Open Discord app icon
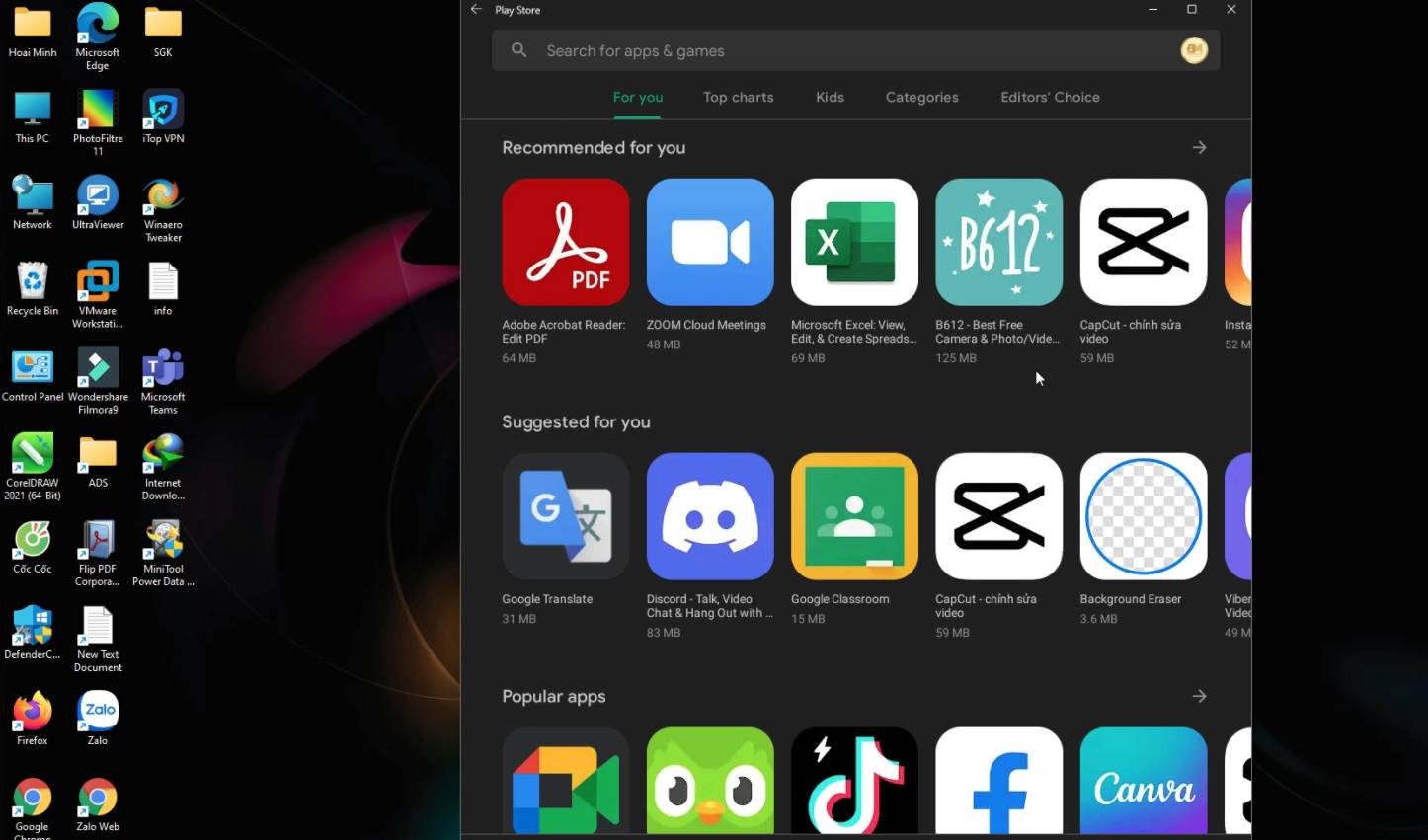Image resolution: width=1428 pixels, height=840 pixels. click(x=710, y=516)
